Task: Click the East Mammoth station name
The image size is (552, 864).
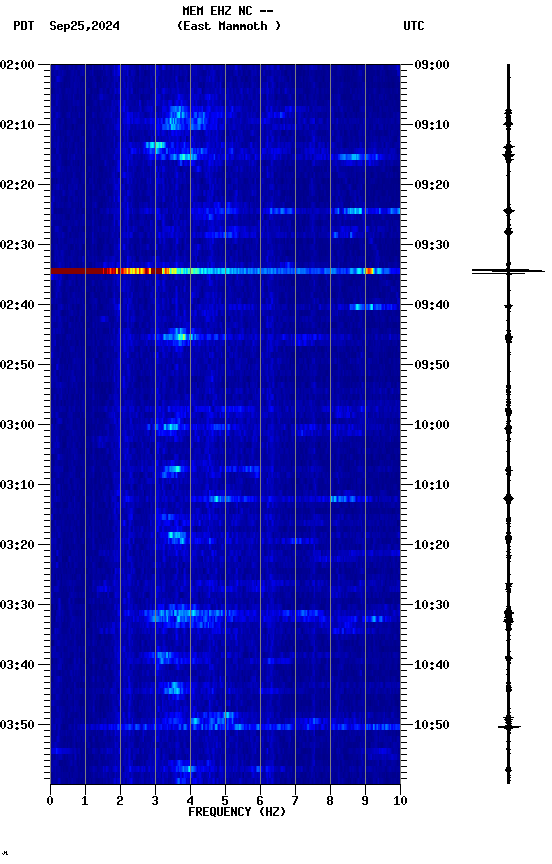Action: tap(229, 26)
